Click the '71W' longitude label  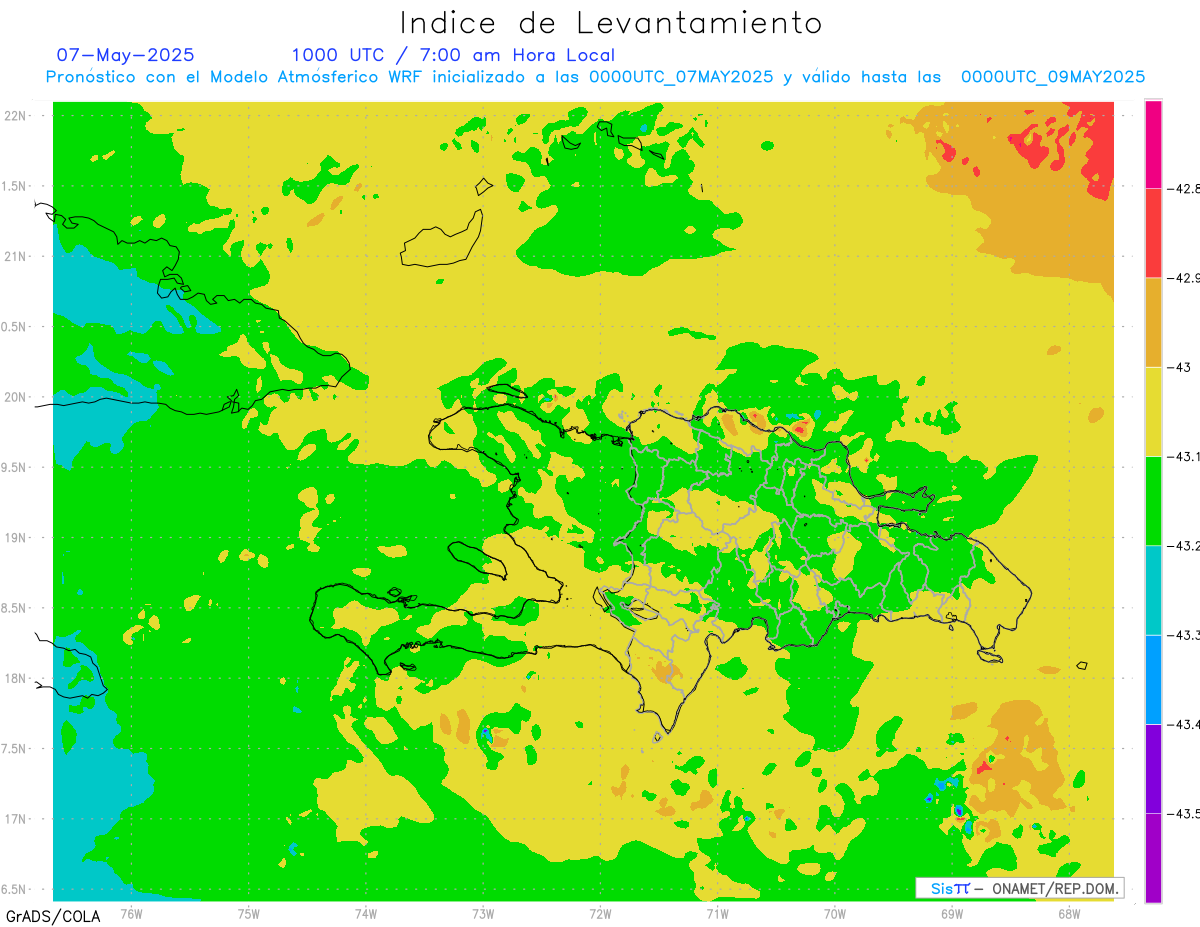pos(717,913)
